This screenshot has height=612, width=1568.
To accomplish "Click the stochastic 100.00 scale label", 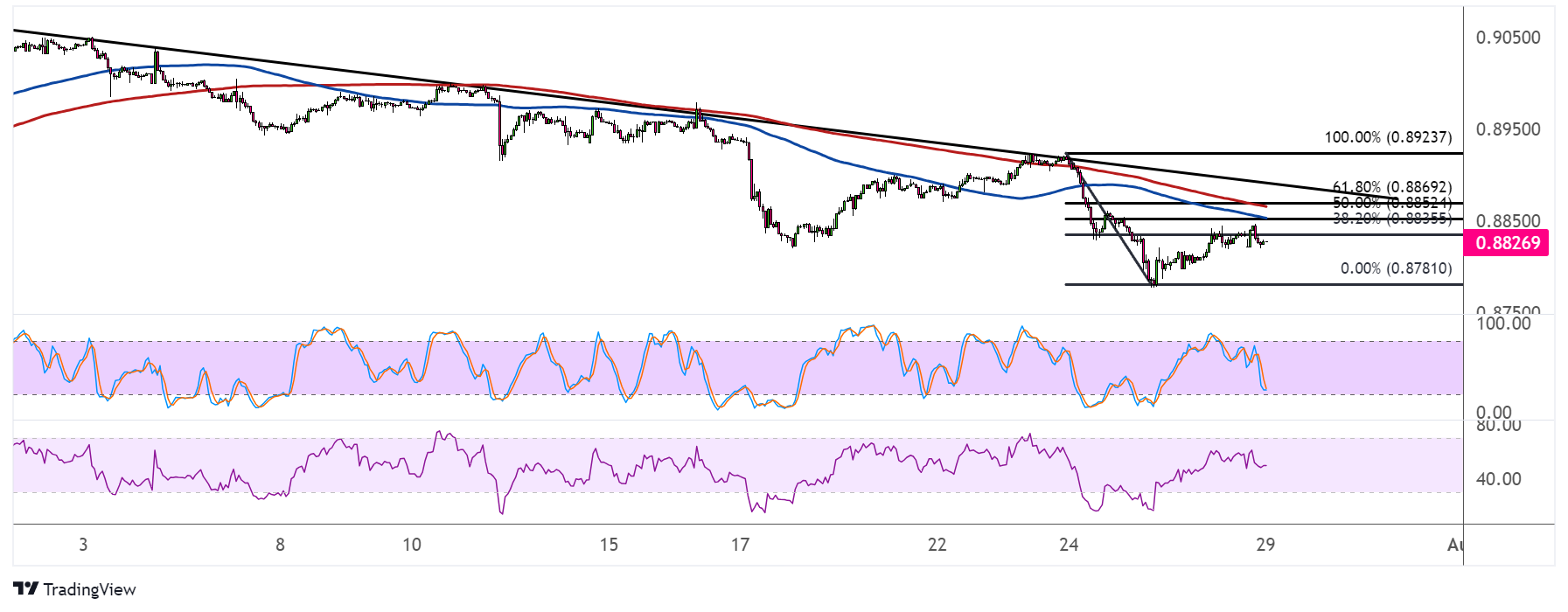I will point(1503,323).
